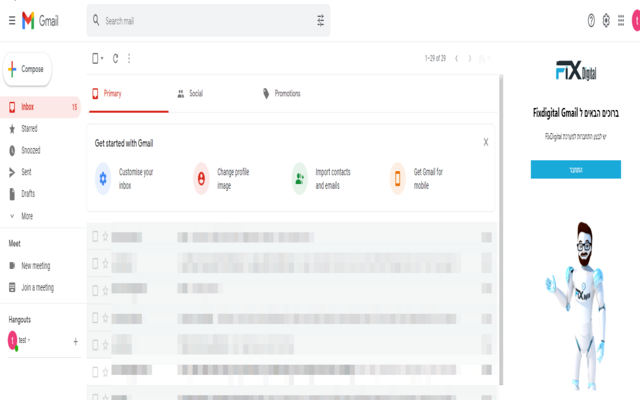Open Google apps grid icon
640x400 pixels.
tap(621, 20)
